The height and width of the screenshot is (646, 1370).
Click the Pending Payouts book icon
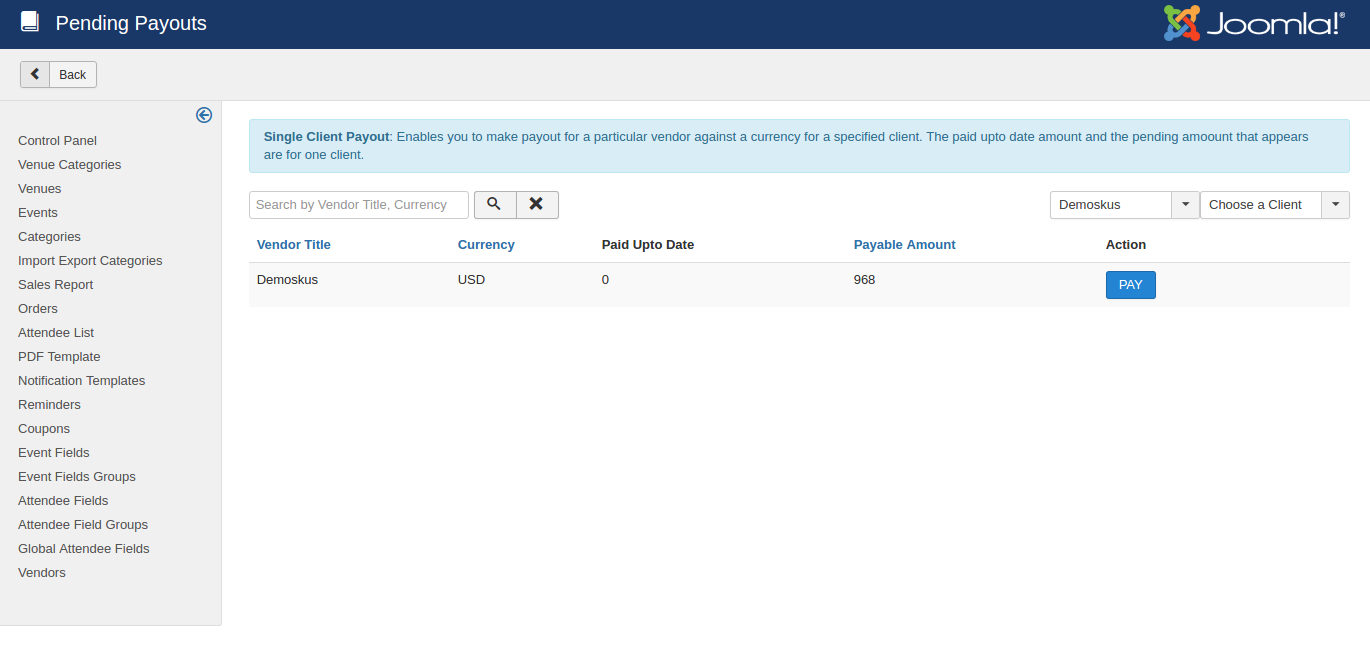point(30,22)
